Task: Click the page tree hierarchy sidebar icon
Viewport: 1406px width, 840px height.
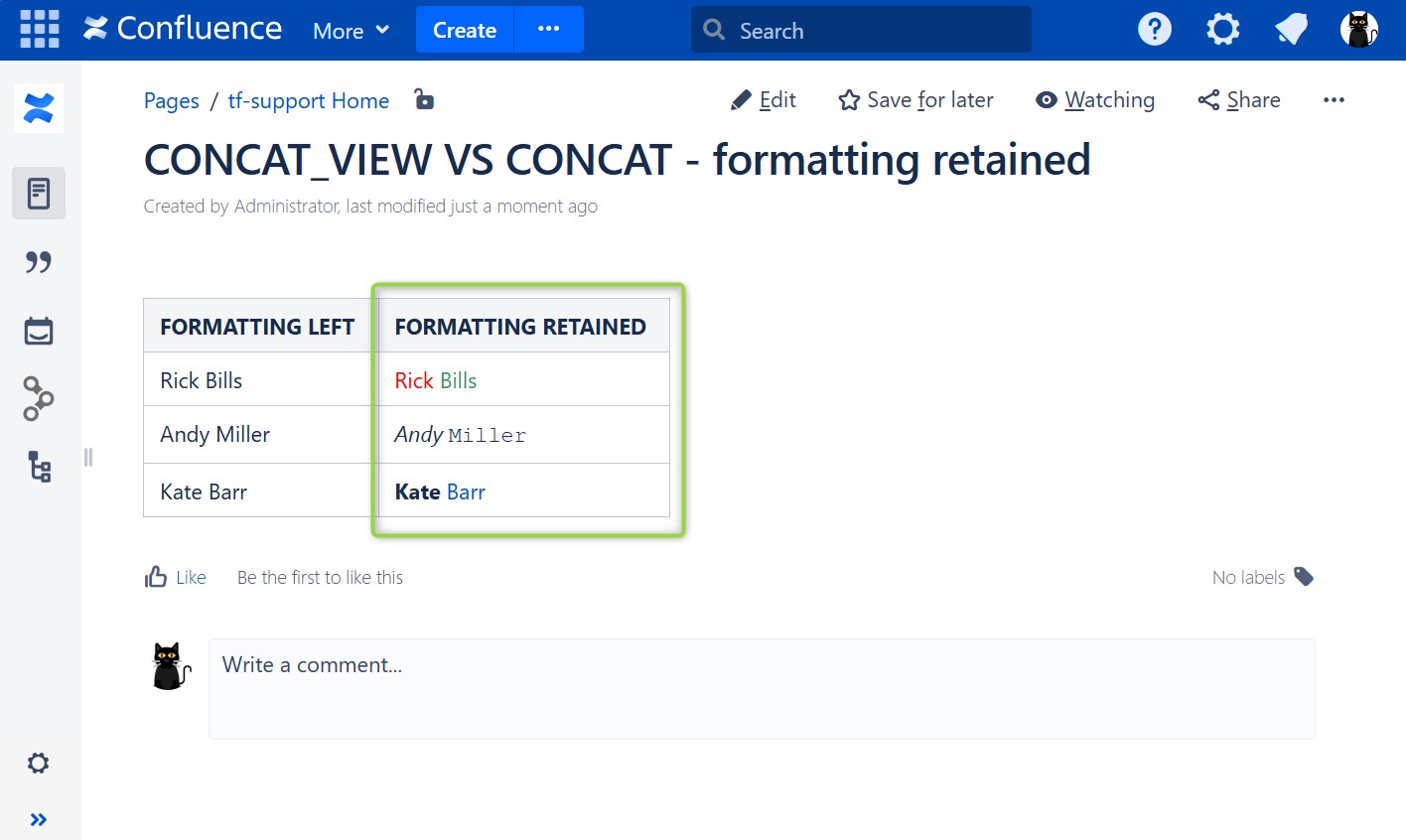Action: pos(39,467)
